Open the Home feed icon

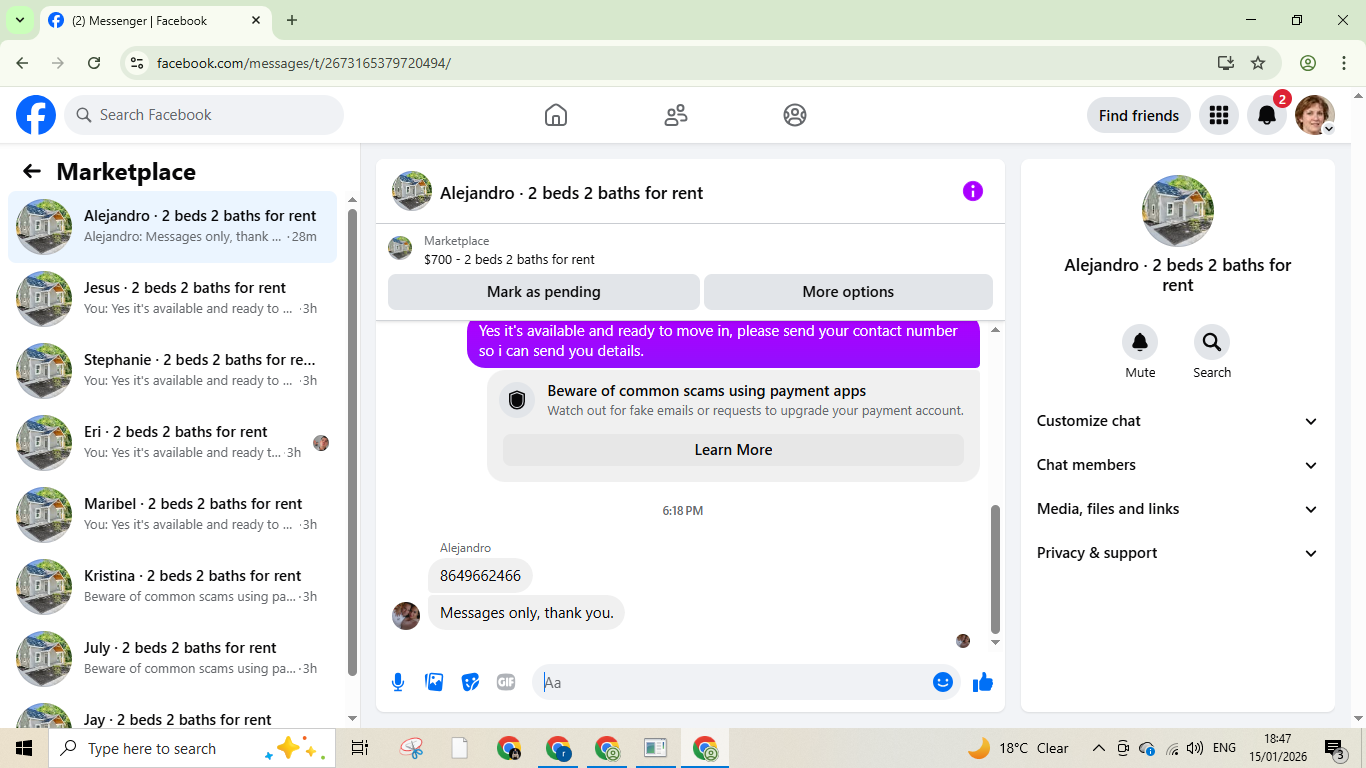coord(556,115)
